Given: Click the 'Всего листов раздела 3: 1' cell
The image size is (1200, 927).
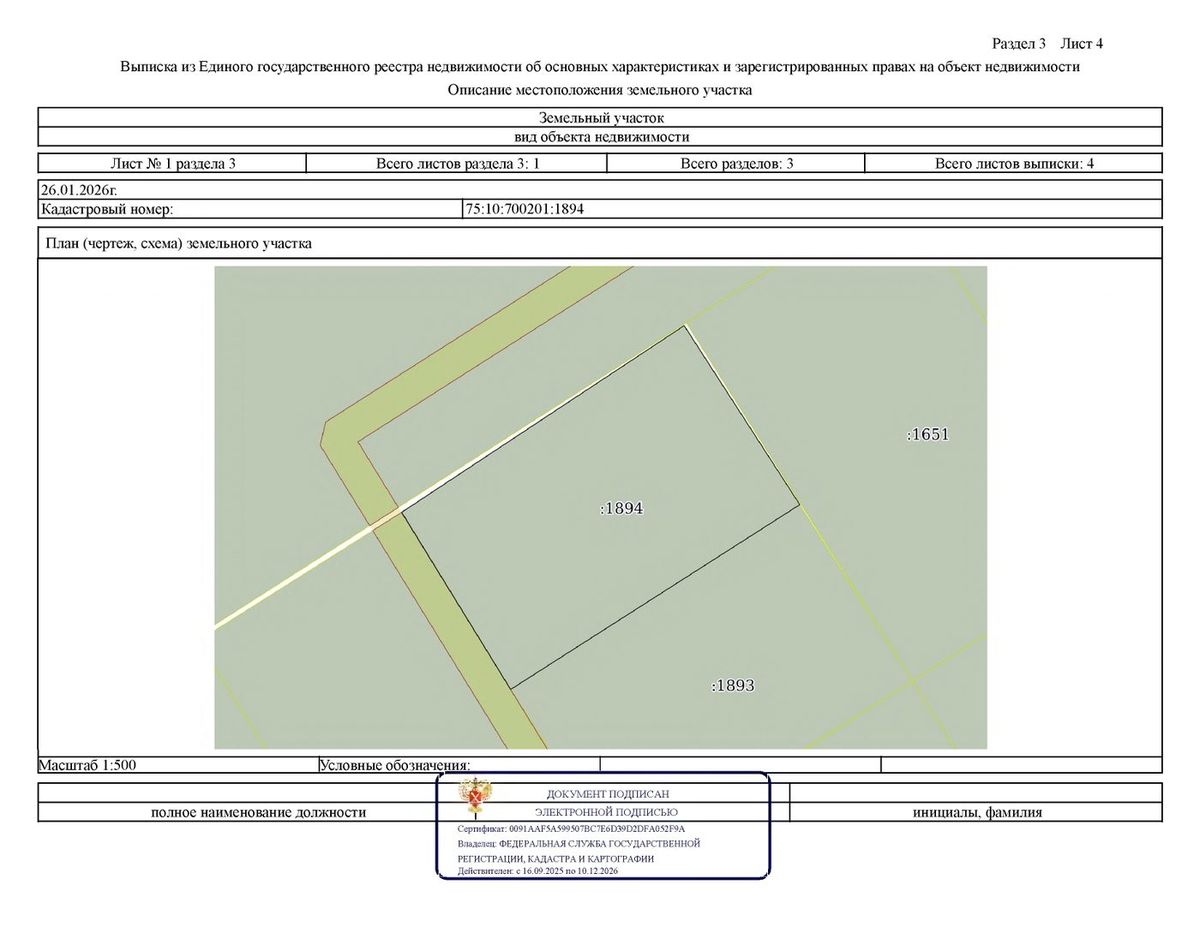Looking at the screenshot, I should [458, 163].
